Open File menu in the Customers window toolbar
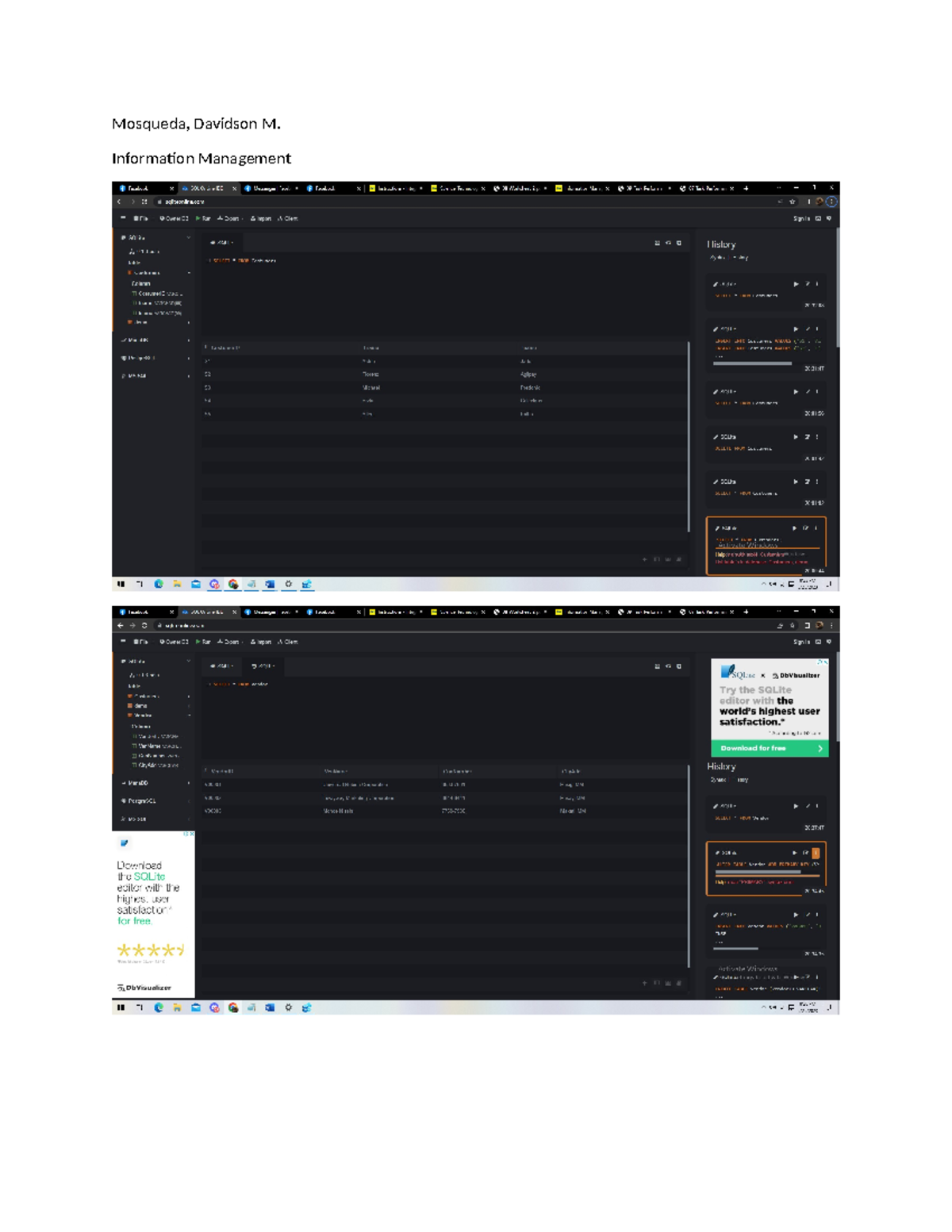This screenshot has height=1232, width=952. pos(141,218)
